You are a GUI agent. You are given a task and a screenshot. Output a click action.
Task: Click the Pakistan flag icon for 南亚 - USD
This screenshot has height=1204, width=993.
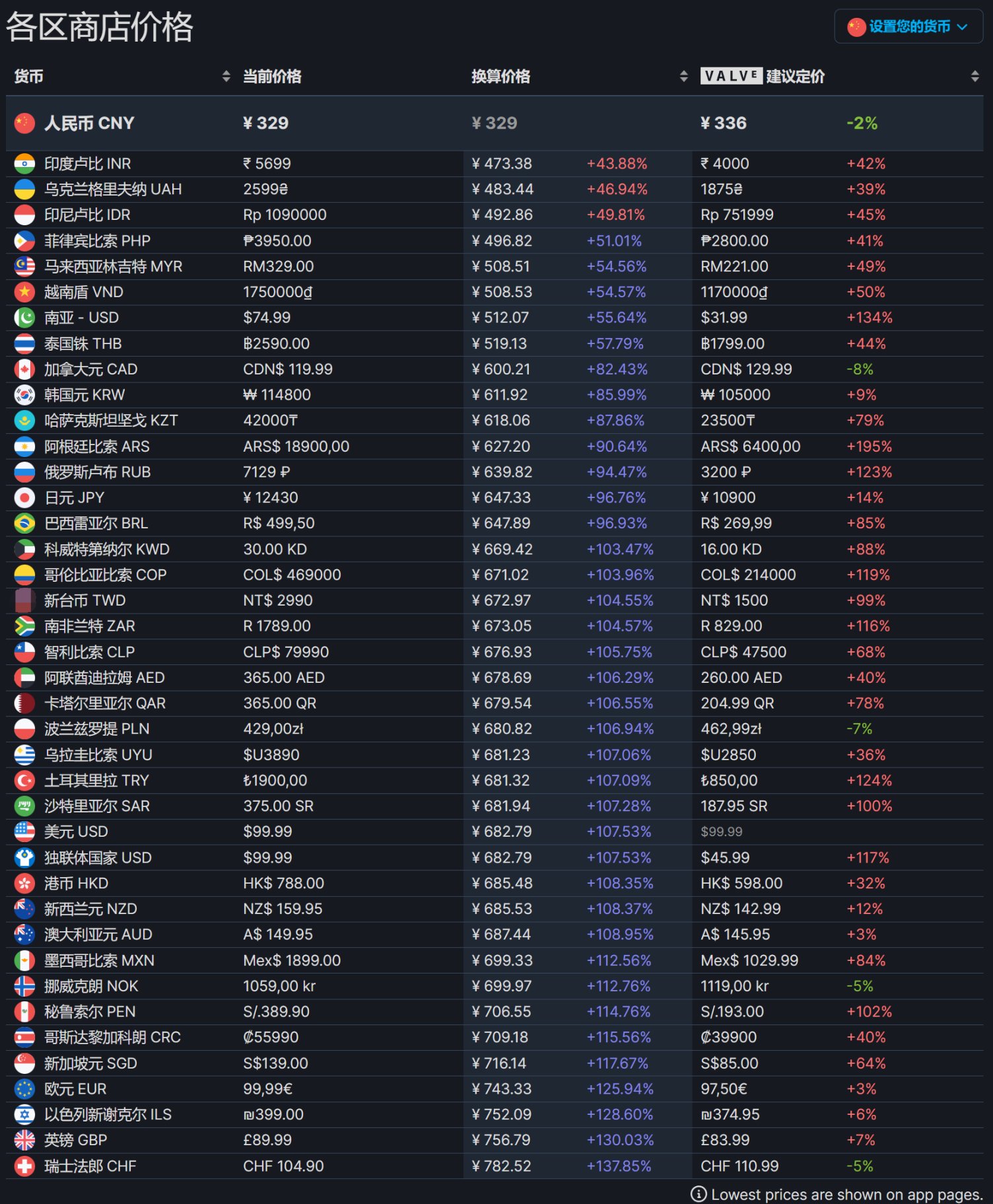pyautogui.click(x=24, y=318)
